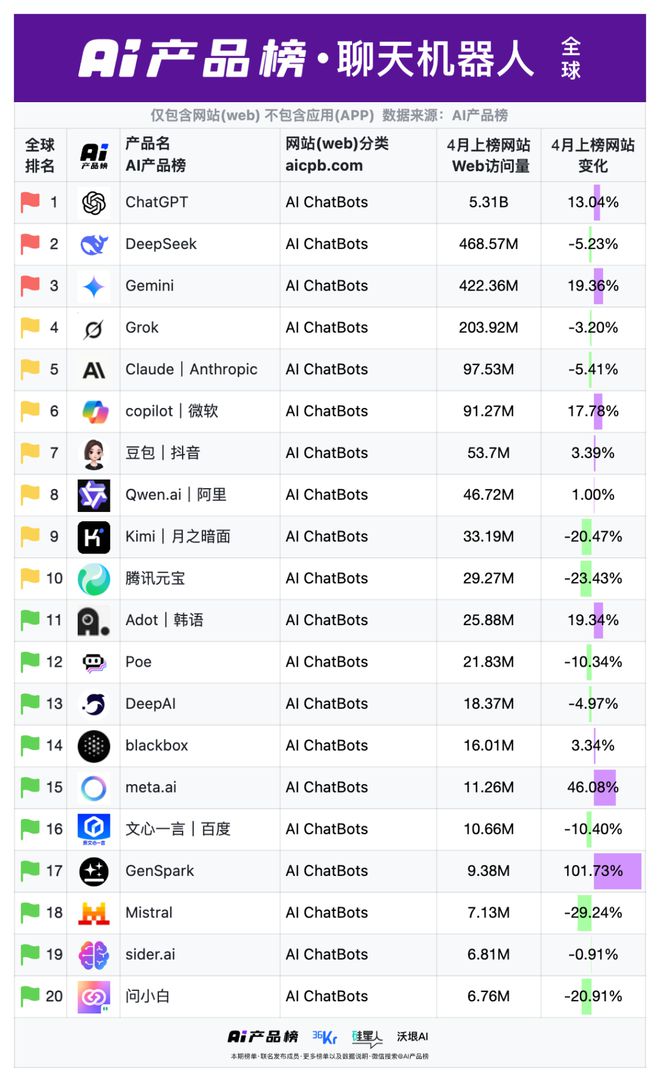Click the 36Kr logo in footer
This screenshot has width=660, height=1082.
pos(324,1036)
